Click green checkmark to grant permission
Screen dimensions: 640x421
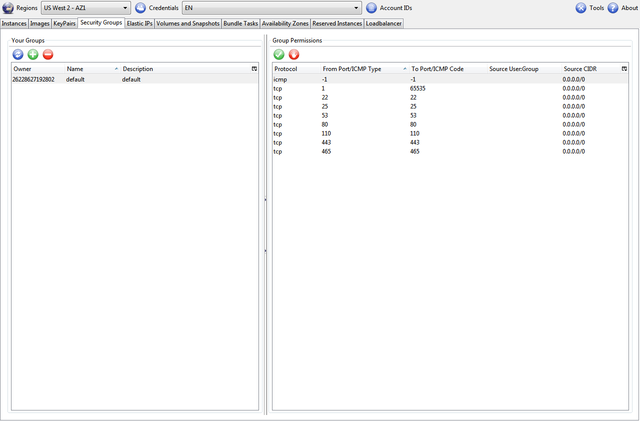279,54
